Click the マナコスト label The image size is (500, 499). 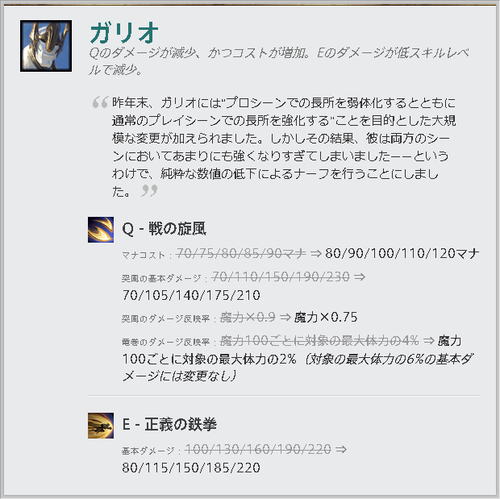[x=143, y=255]
